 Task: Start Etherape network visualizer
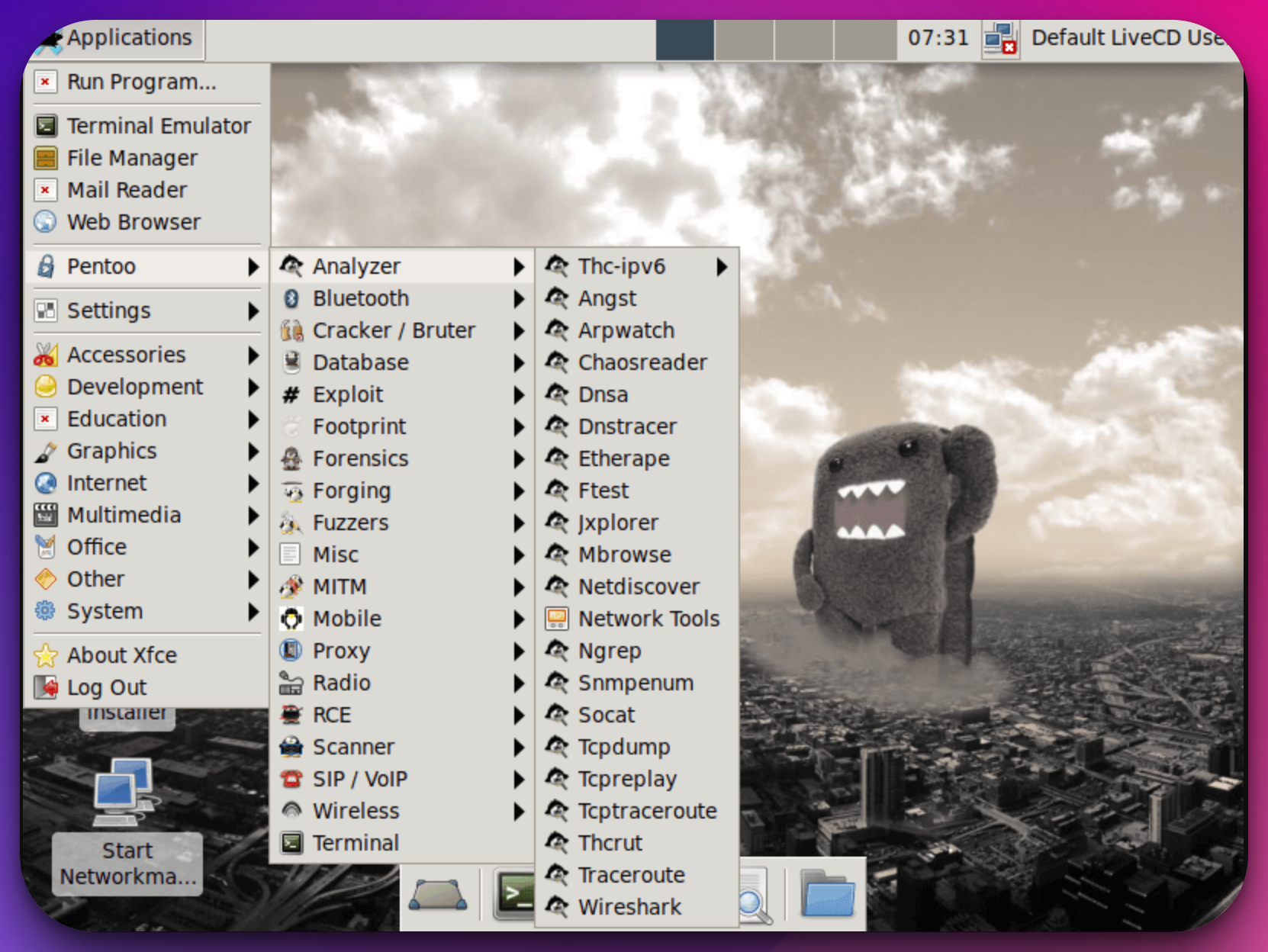click(x=624, y=458)
